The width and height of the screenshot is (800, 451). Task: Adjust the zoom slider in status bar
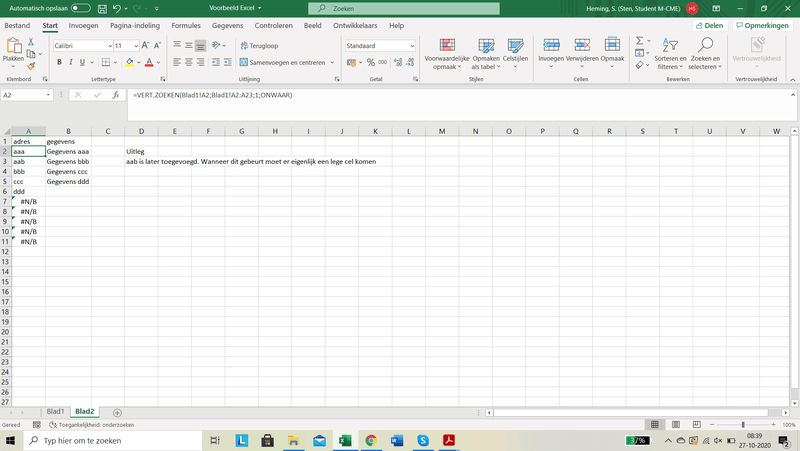point(742,425)
